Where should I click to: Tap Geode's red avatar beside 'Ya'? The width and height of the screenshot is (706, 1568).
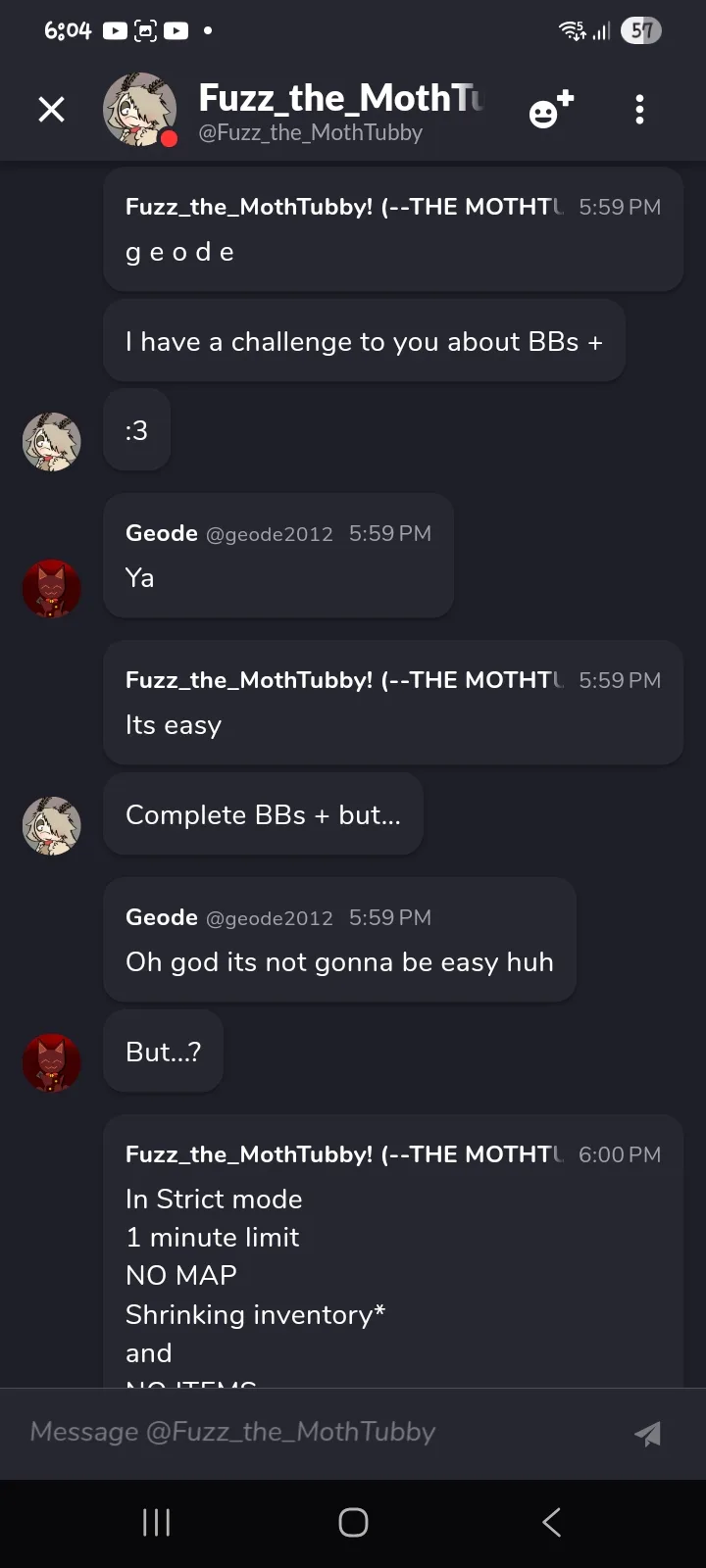tap(52, 589)
